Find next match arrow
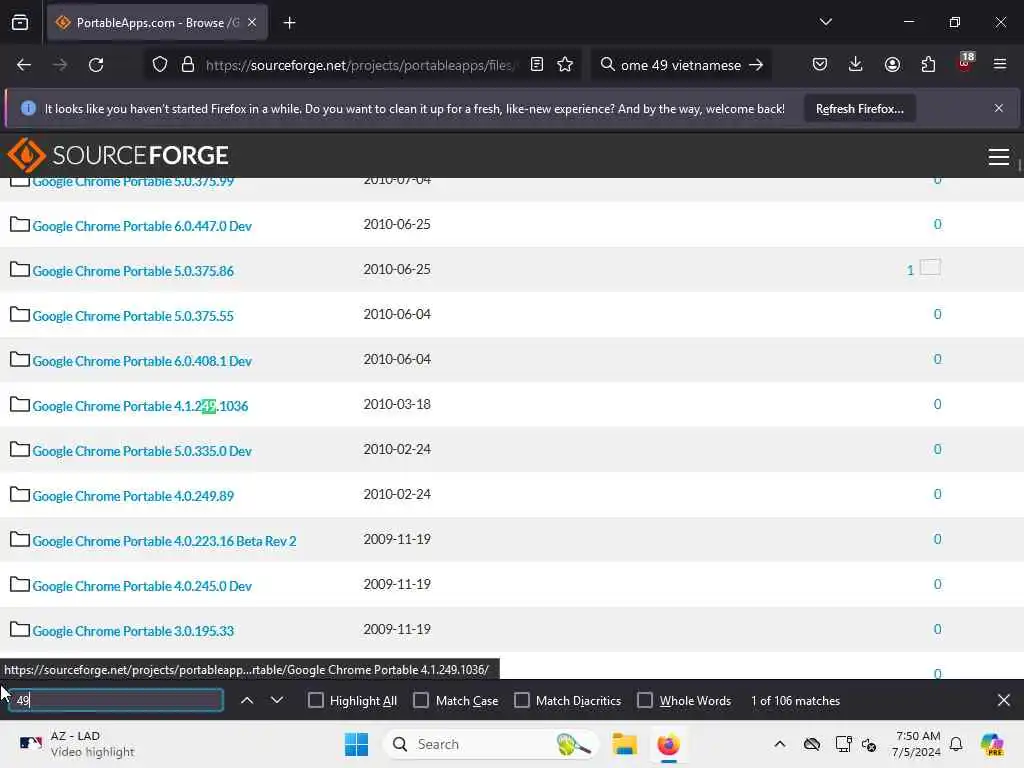This screenshot has height=768, width=1024. point(277,700)
